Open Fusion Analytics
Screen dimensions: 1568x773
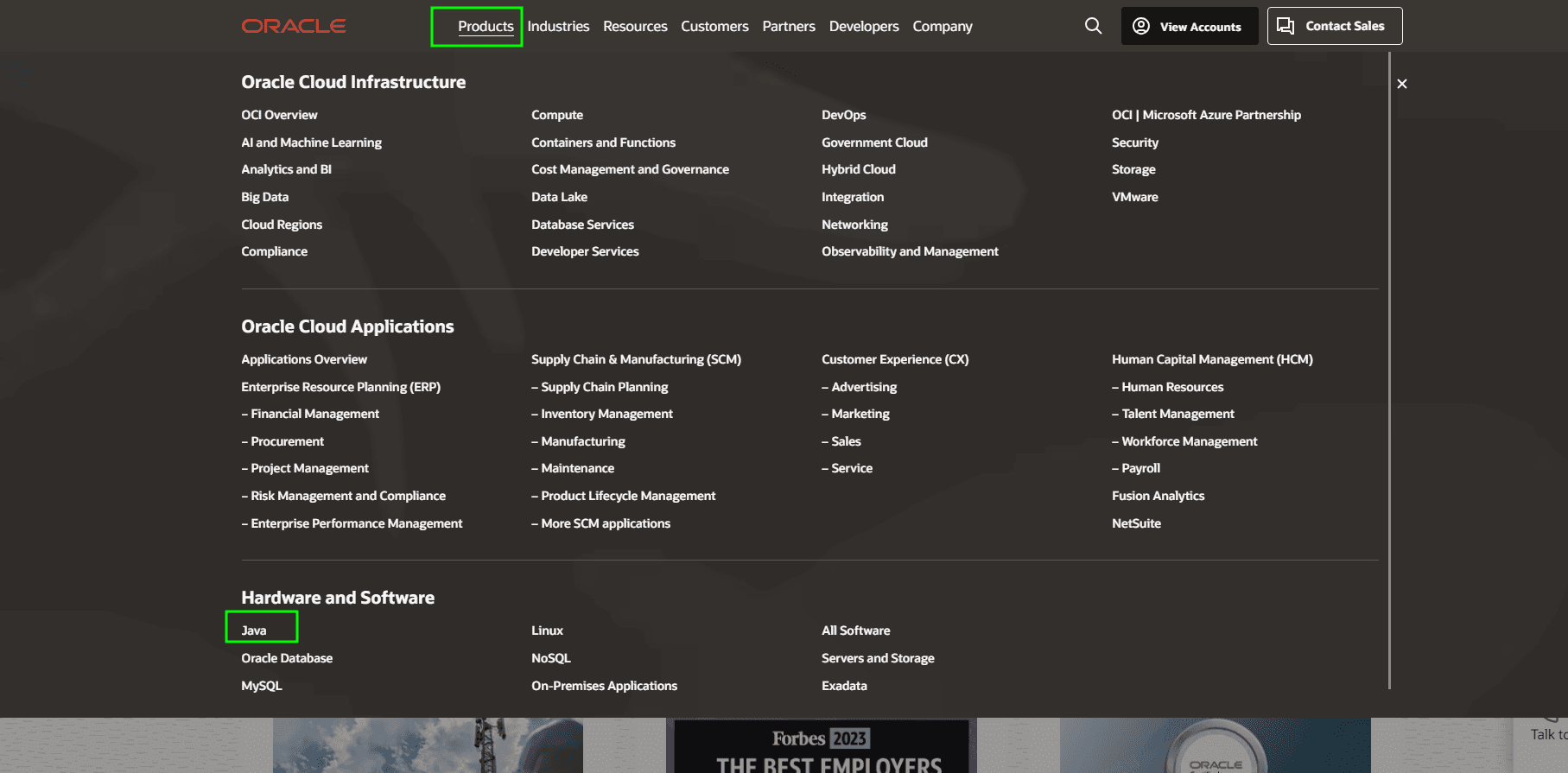(1158, 496)
